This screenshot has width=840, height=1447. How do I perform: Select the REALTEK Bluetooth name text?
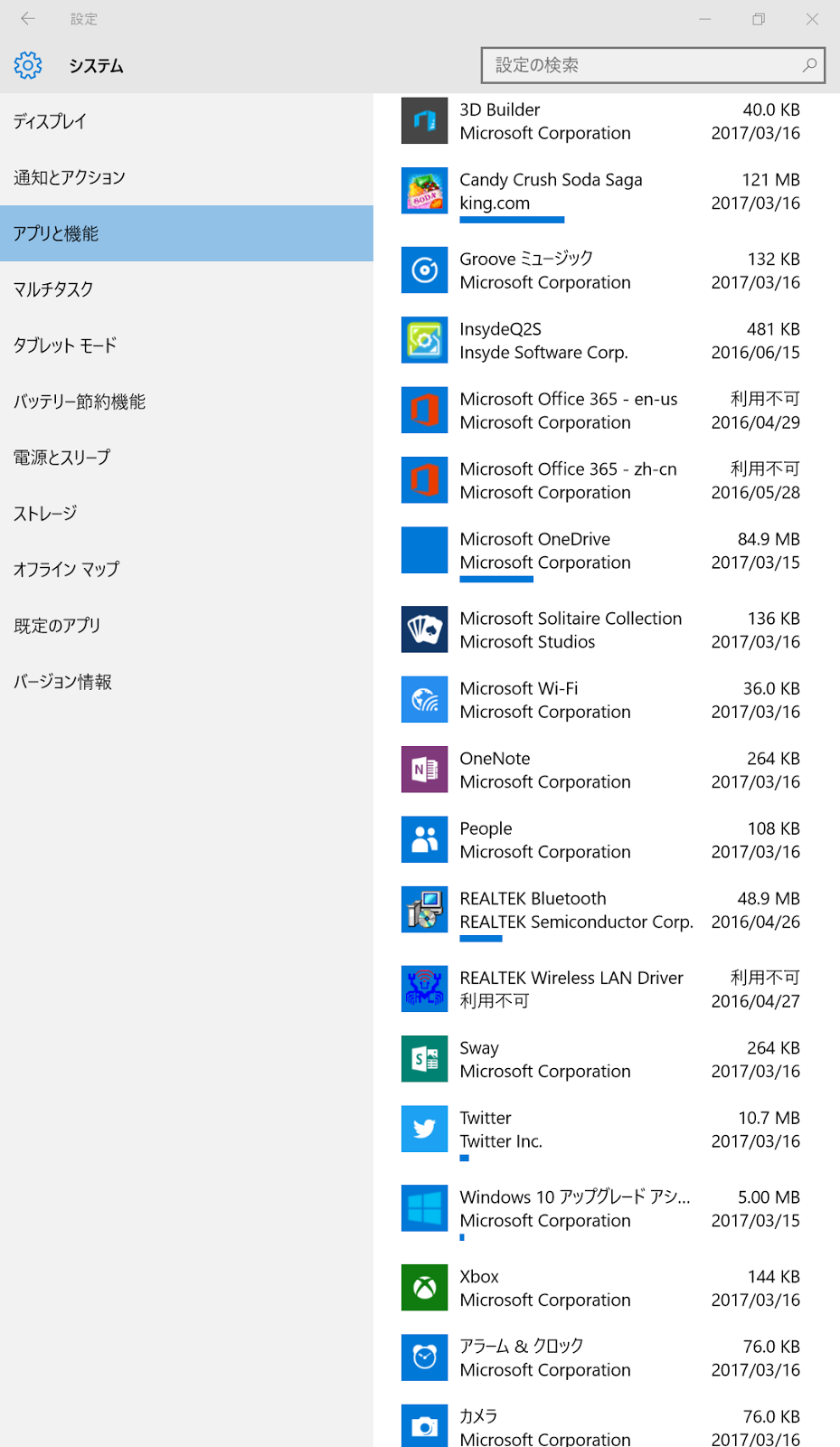tap(533, 899)
